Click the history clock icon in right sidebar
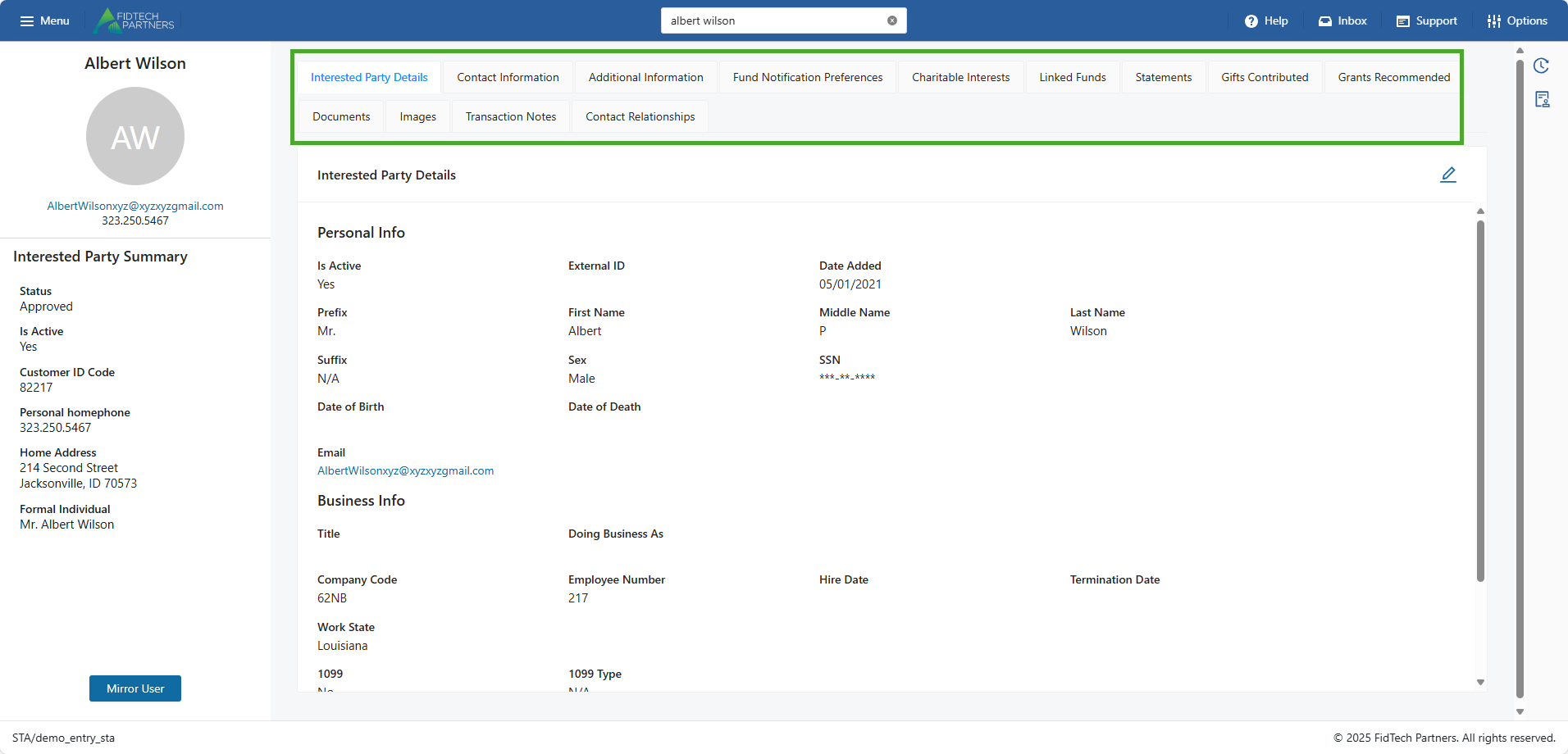Image resolution: width=1568 pixels, height=754 pixels. pyautogui.click(x=1542, y=66)
